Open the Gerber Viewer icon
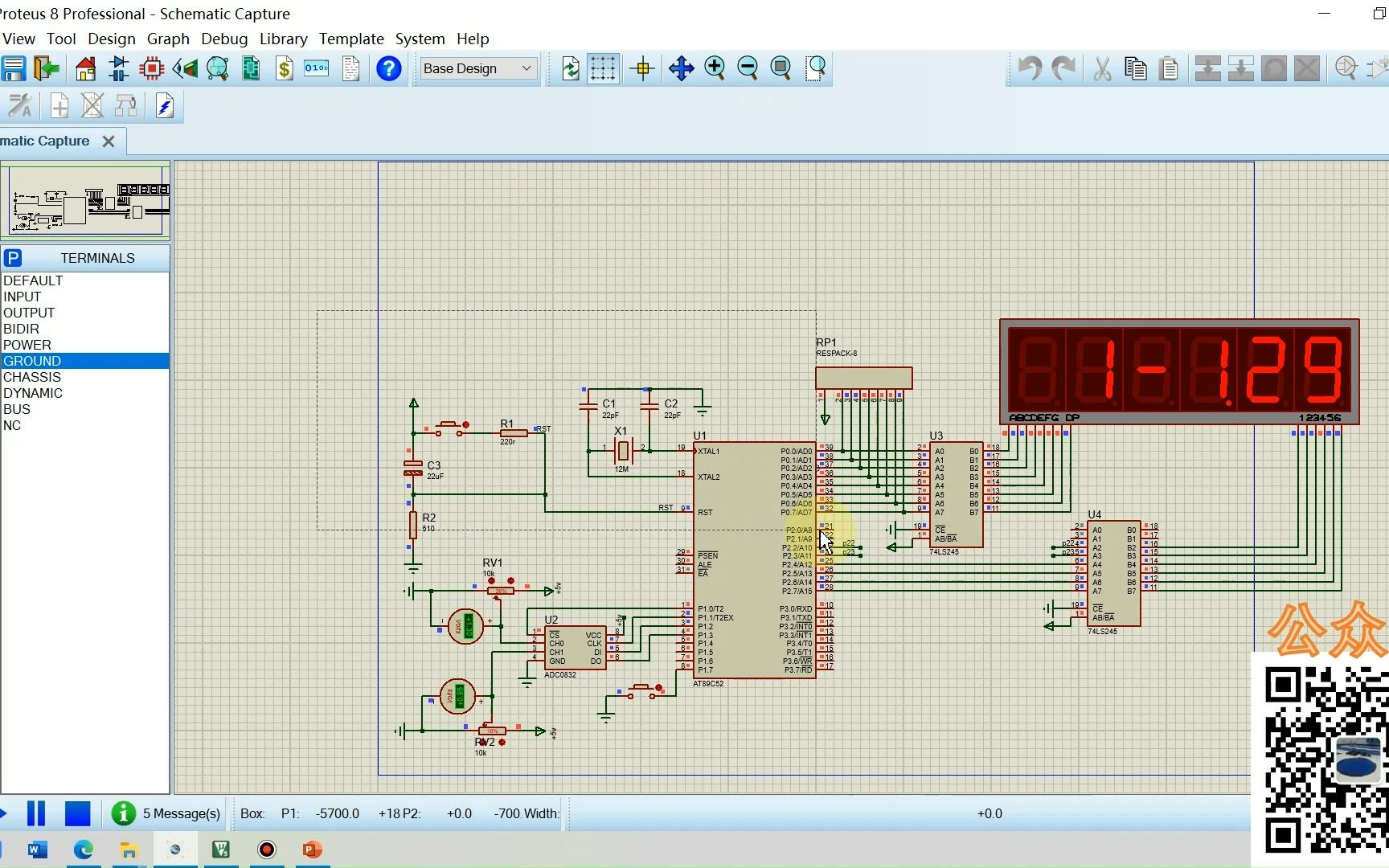This screenshot has height=868, width=1389. [x=218, y=68]
